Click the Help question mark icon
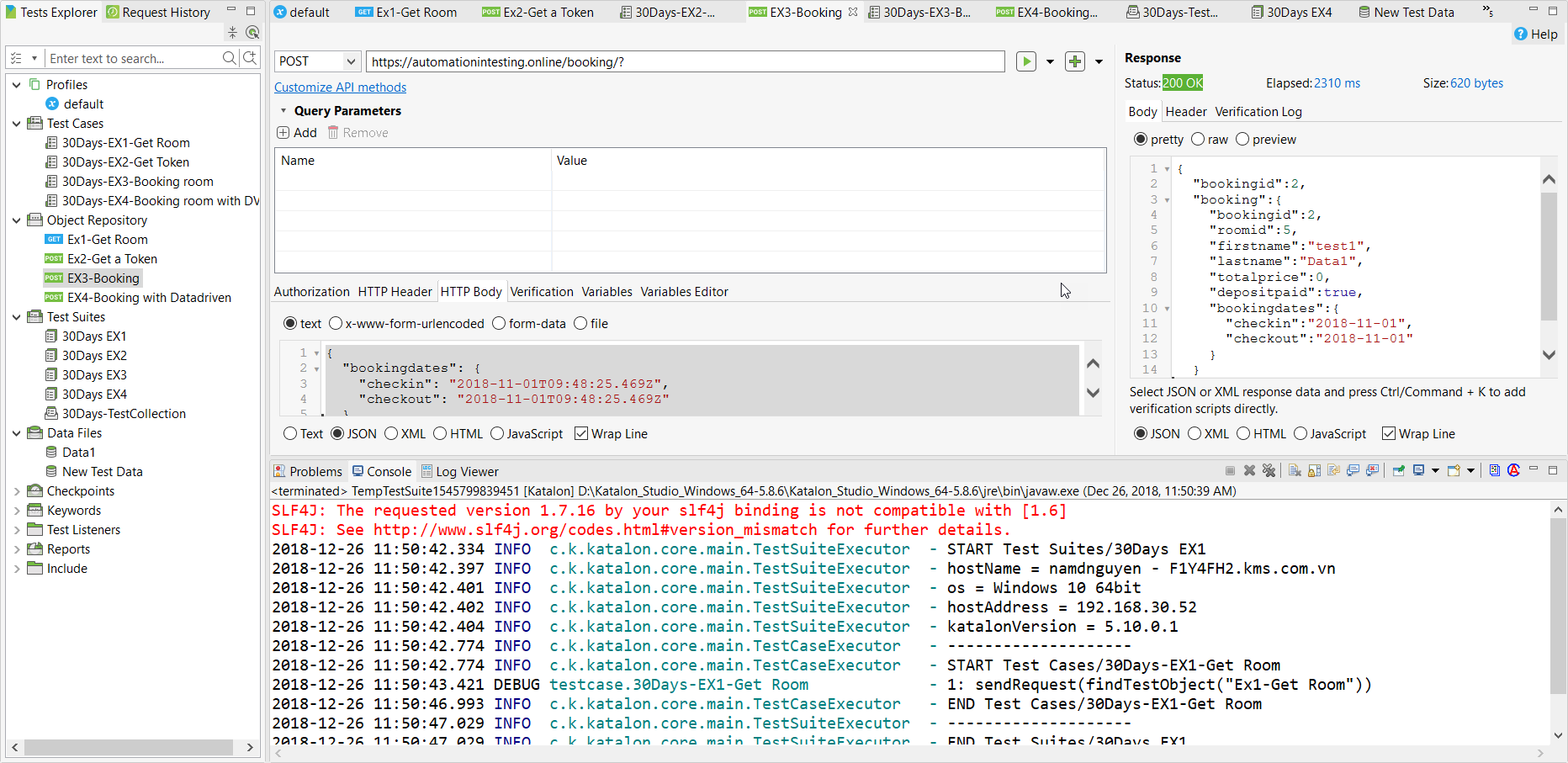The image size is (1568, 763). 1521,34
